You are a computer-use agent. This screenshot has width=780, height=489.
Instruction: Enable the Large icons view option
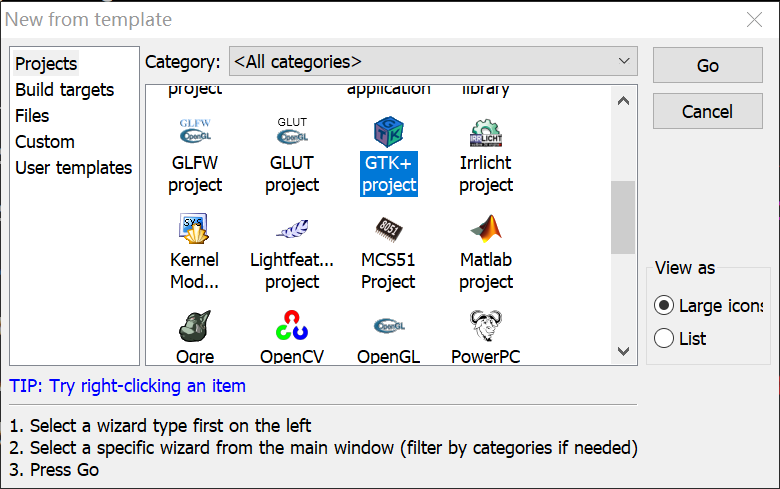(664, 306)
